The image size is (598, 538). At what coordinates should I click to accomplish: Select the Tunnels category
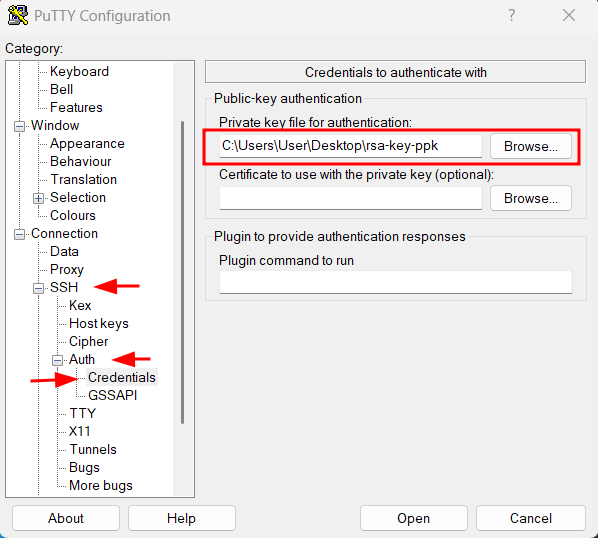point(93,450)
